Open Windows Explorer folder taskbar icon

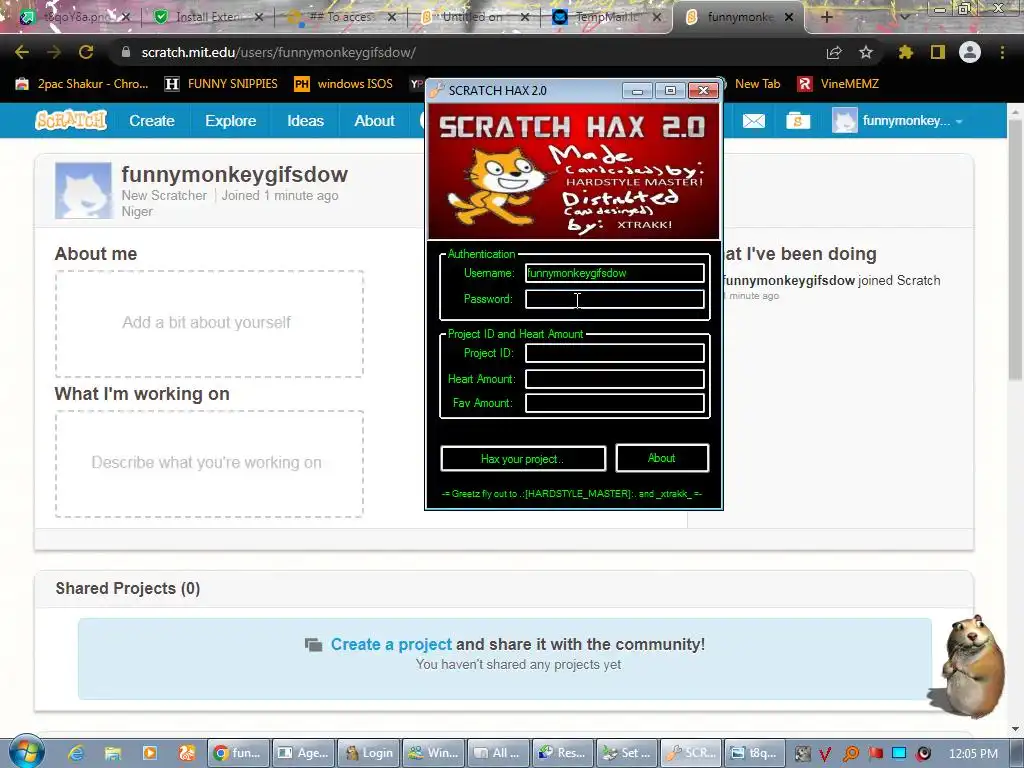(113, 753)
